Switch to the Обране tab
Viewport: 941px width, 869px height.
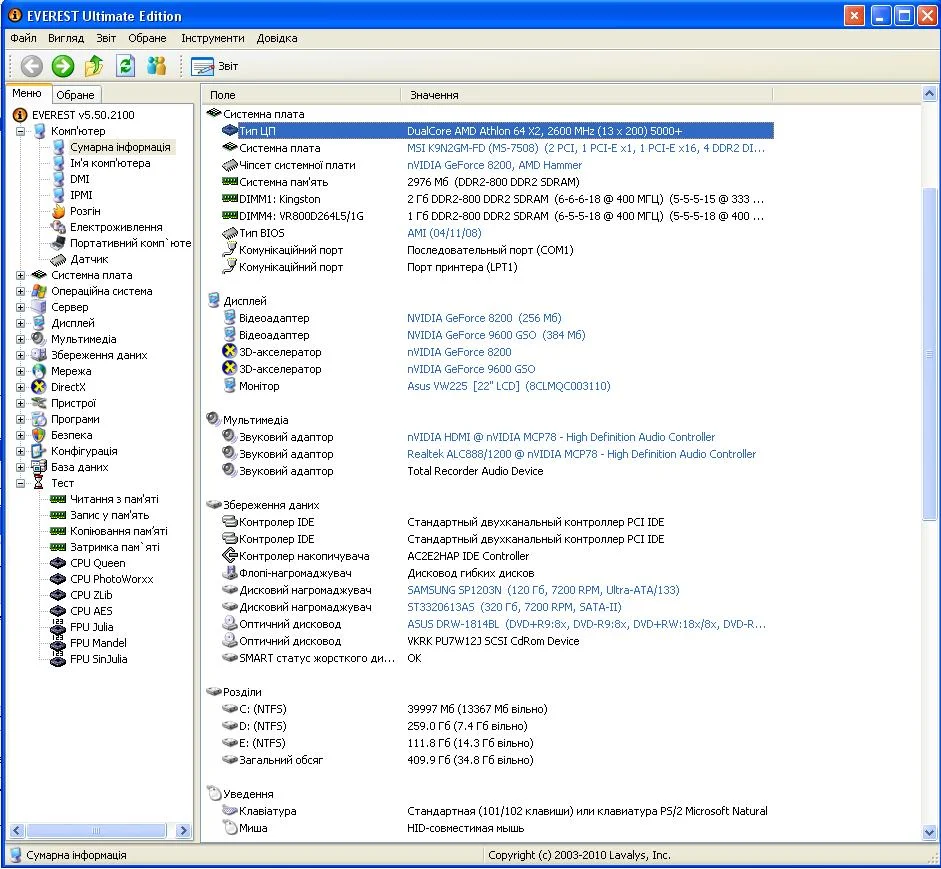tap(75, 95)
